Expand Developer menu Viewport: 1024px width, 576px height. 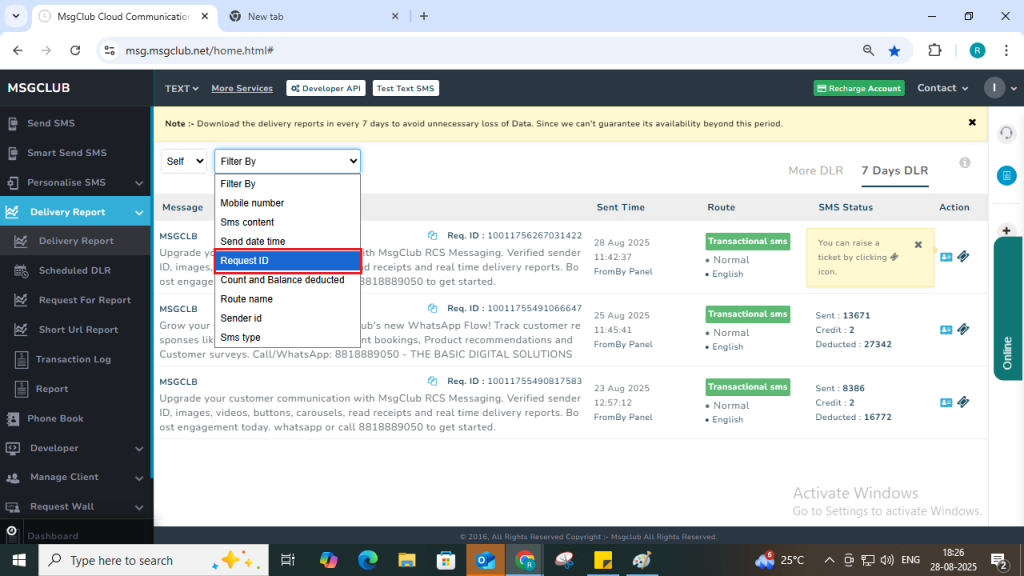click(x=75, y=448)
